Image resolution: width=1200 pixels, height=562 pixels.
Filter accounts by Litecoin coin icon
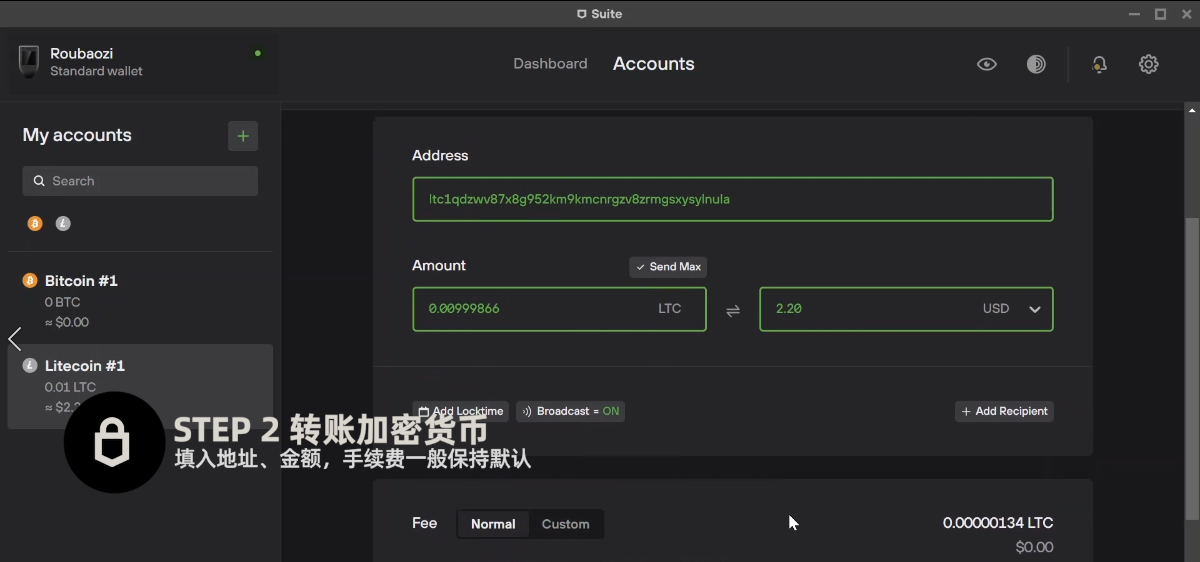click(63, 224)
